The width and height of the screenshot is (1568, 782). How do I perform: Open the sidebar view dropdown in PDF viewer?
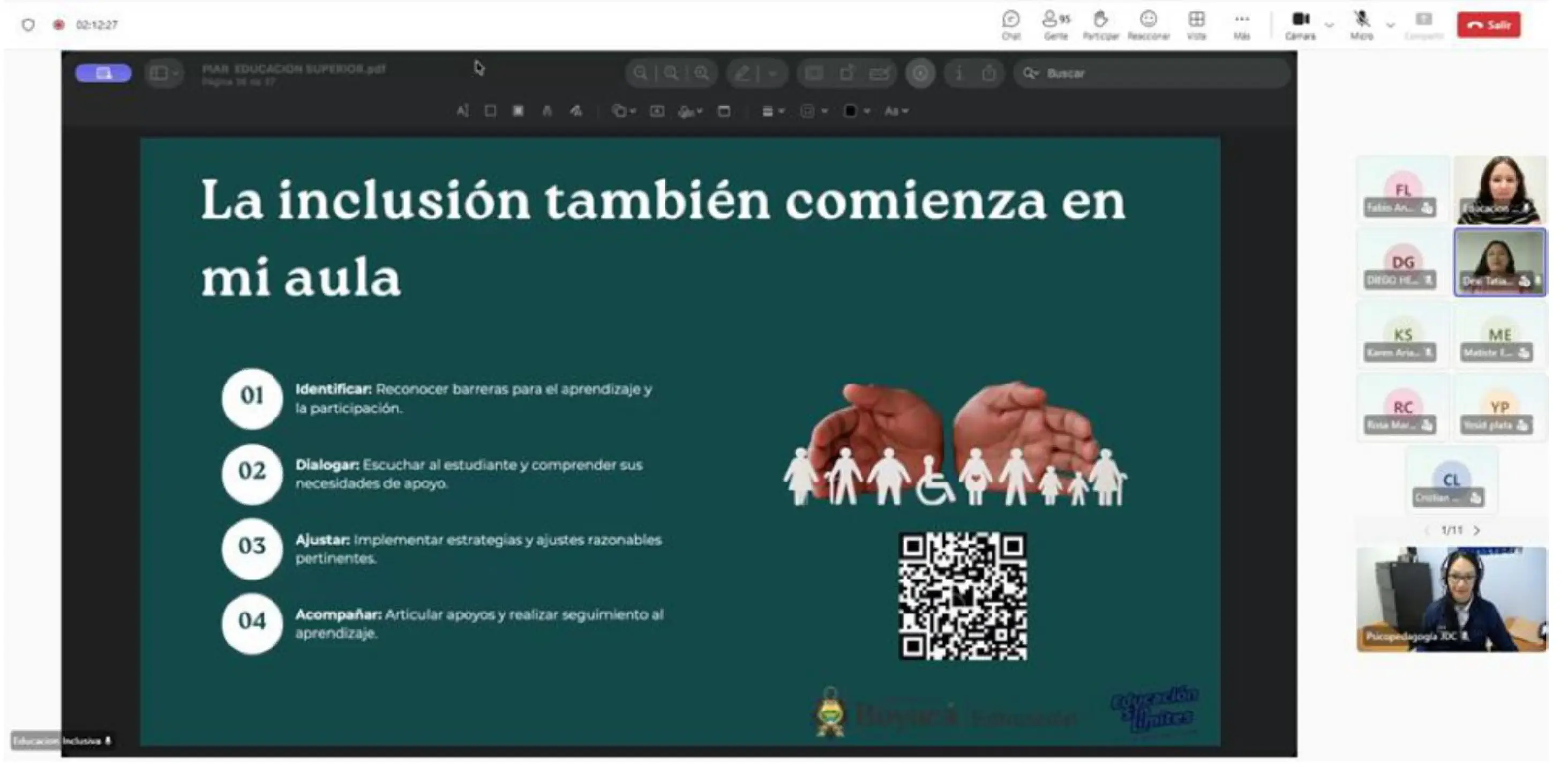(x=163, y=73)
